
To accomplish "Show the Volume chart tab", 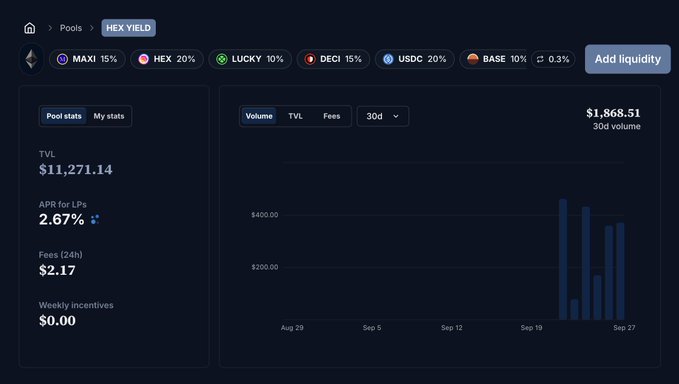I will pyautogui.click(x=259, y=116).
